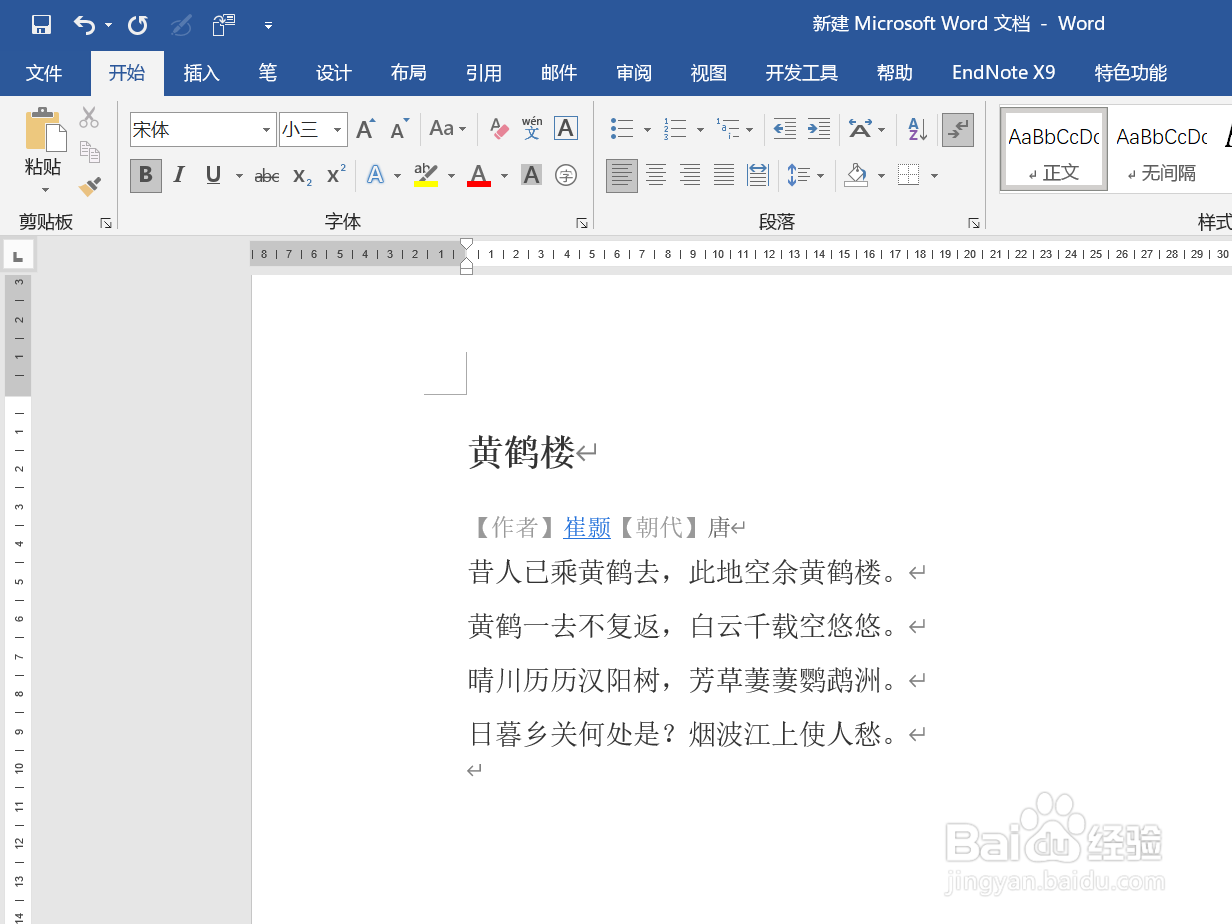Open the Change Case Aa menu
This screenshot has width=1232, height=924.
click(x=448, y=128)
